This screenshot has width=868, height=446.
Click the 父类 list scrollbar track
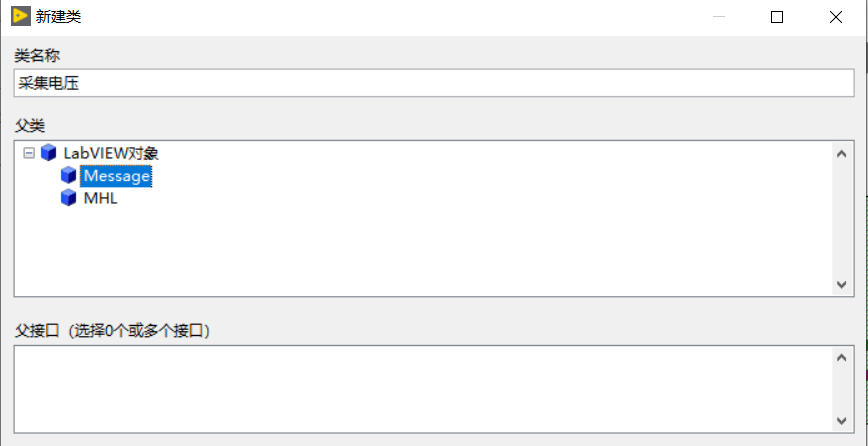coord(841,220)
